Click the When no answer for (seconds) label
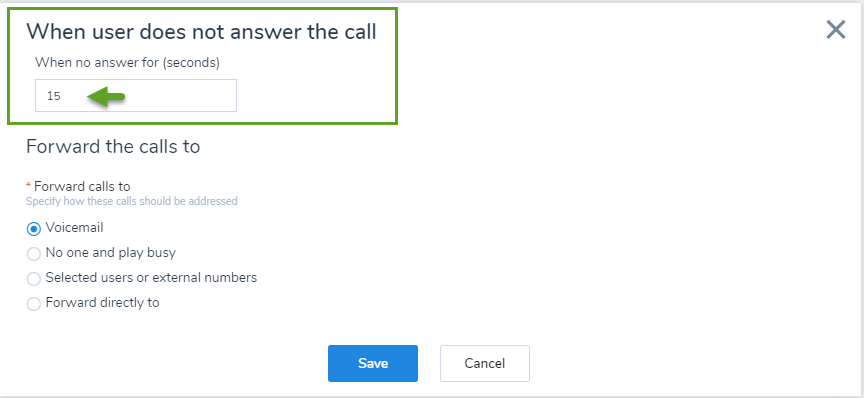864x398 pixels. [127, 63]
